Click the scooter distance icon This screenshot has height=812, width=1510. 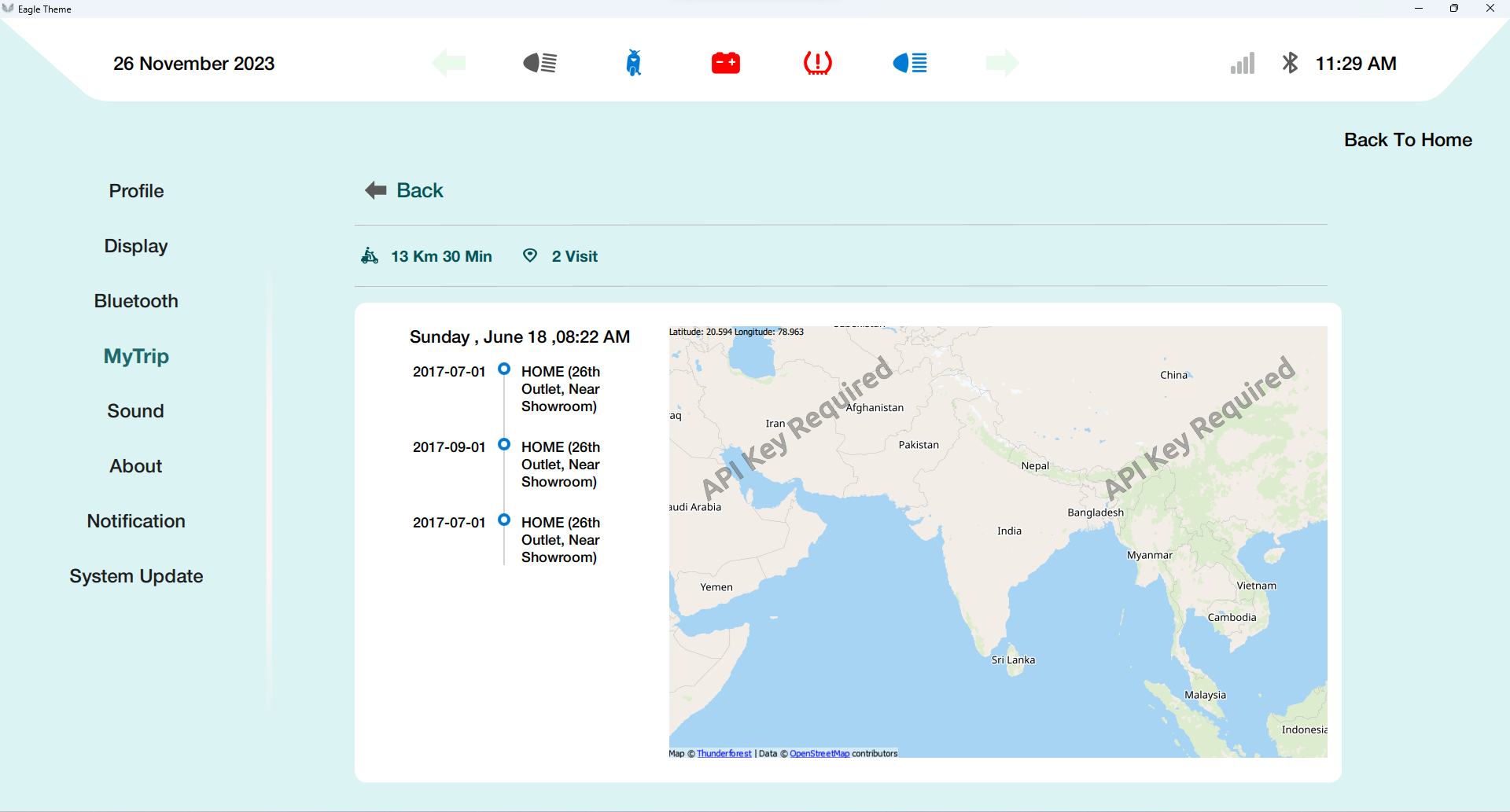click(370, 255)
